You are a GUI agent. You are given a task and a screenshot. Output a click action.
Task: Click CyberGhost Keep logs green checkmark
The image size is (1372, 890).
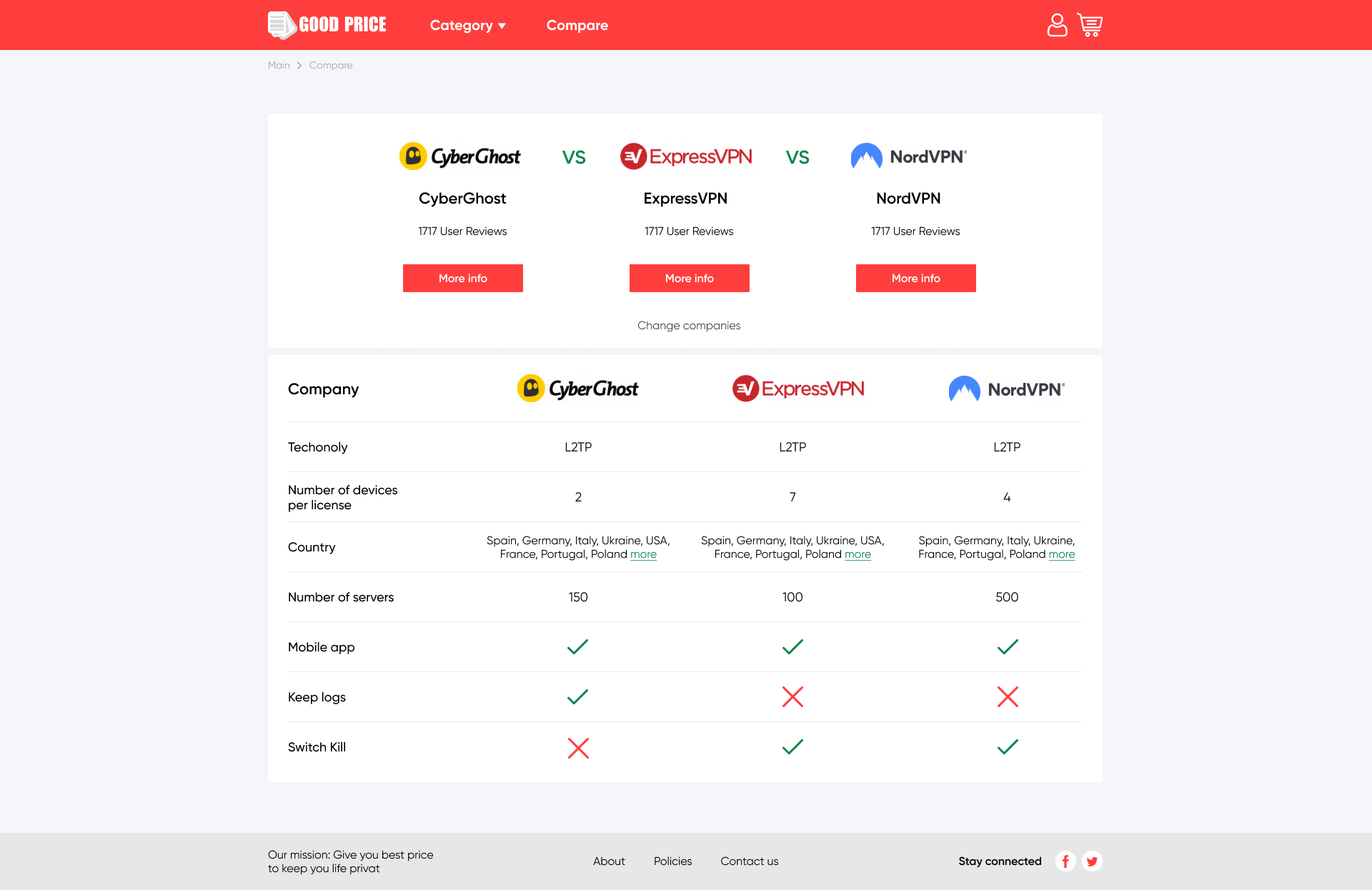coord(577,696)
